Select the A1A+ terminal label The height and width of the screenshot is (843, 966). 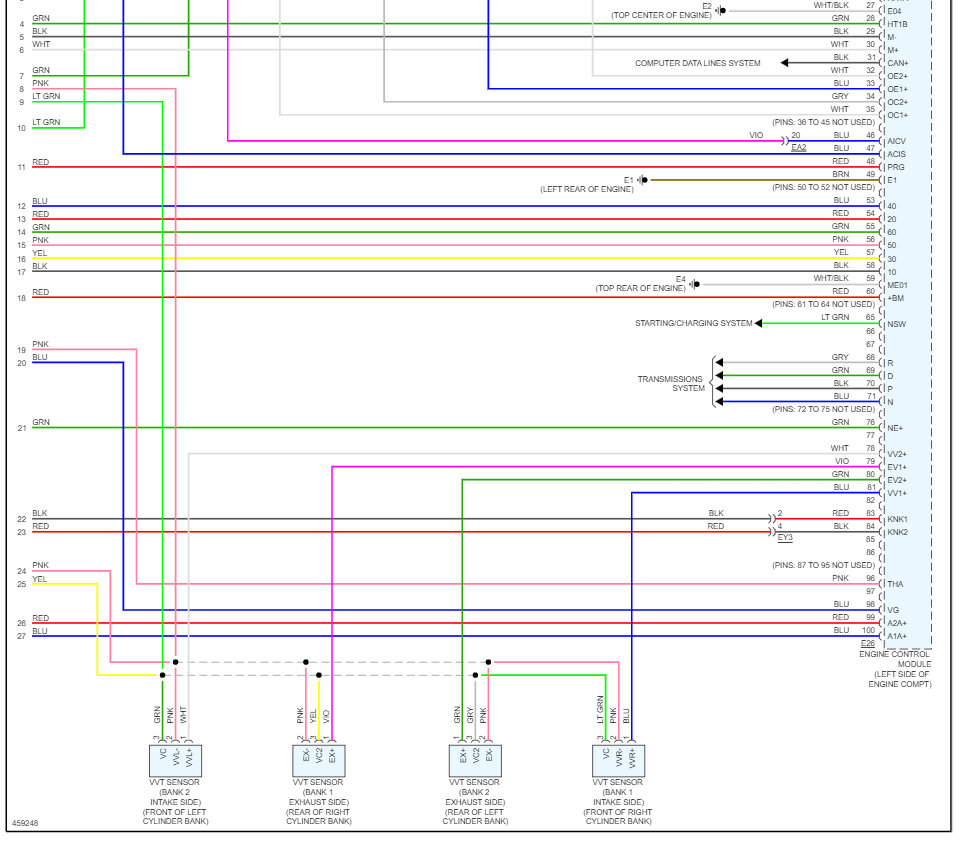coord(897,636)
